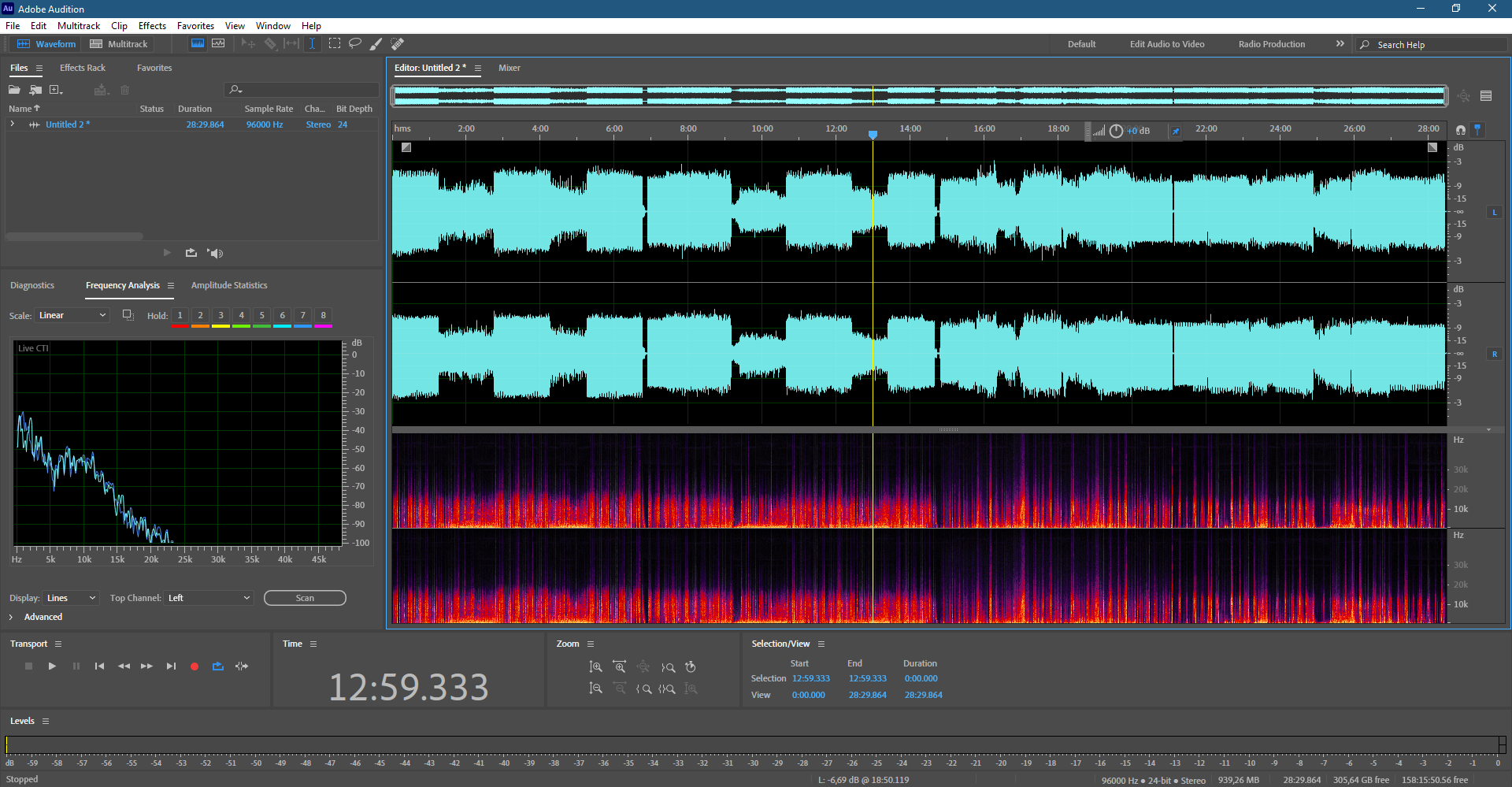The image size is (1512, 787).
Task: Toggle hold button 1 (red)
Action: (x=180, y=316)
